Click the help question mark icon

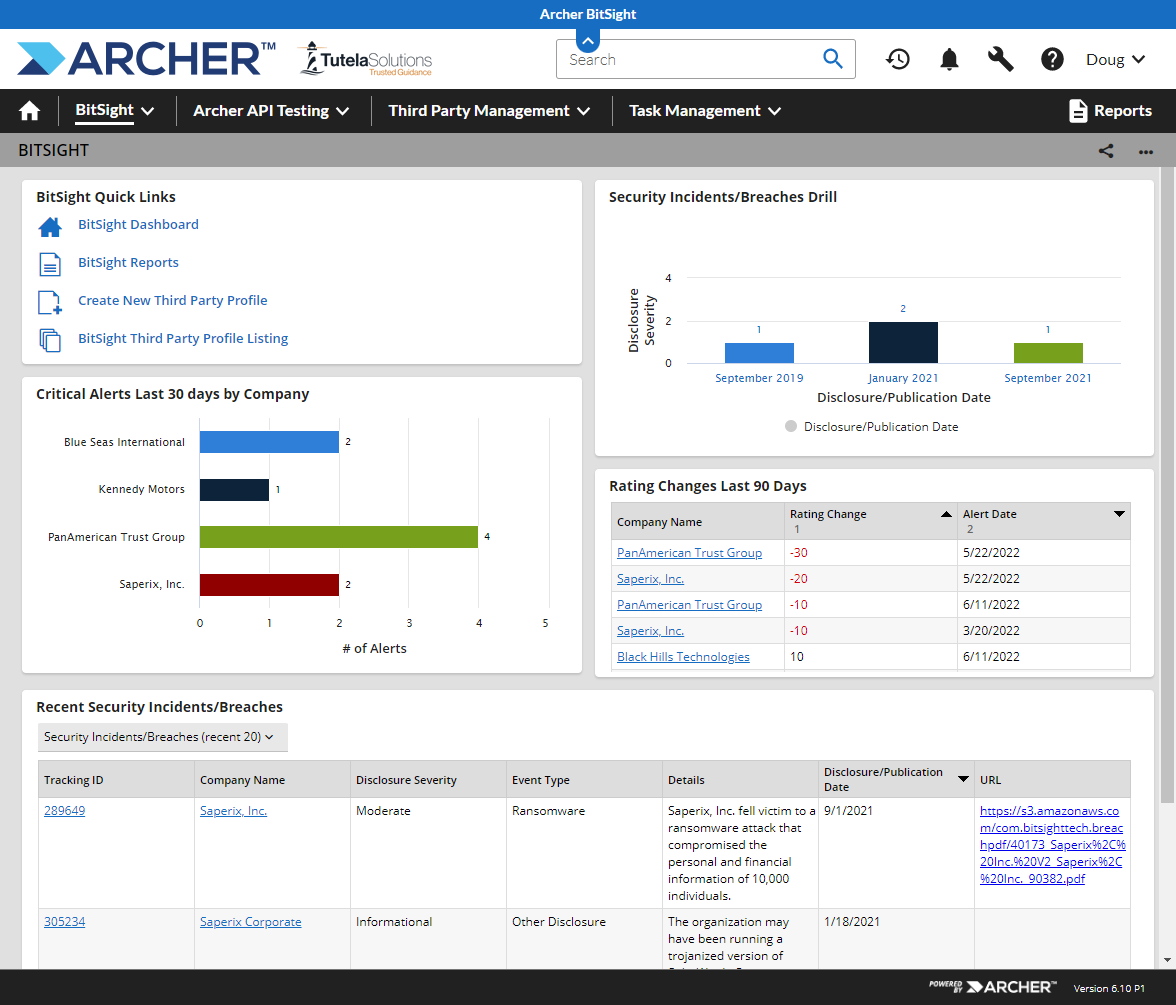coord(1052,60)
